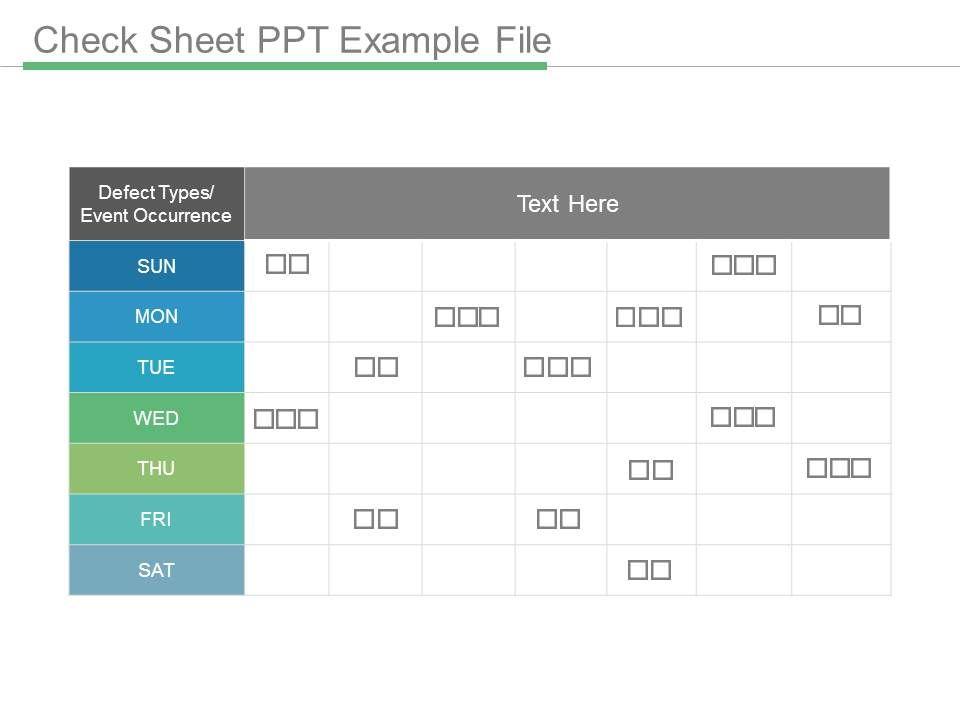Click the rightmost checkbox group in WED row
Viewport: 960px width, 720px height.
[x=744, y=417]
